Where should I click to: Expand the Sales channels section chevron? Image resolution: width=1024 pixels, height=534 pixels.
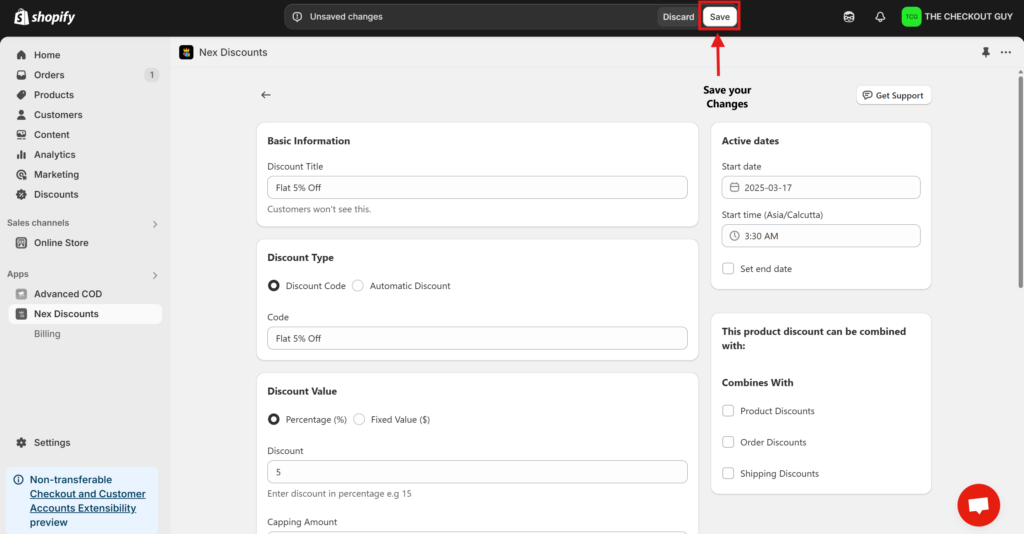click(155, 224)
